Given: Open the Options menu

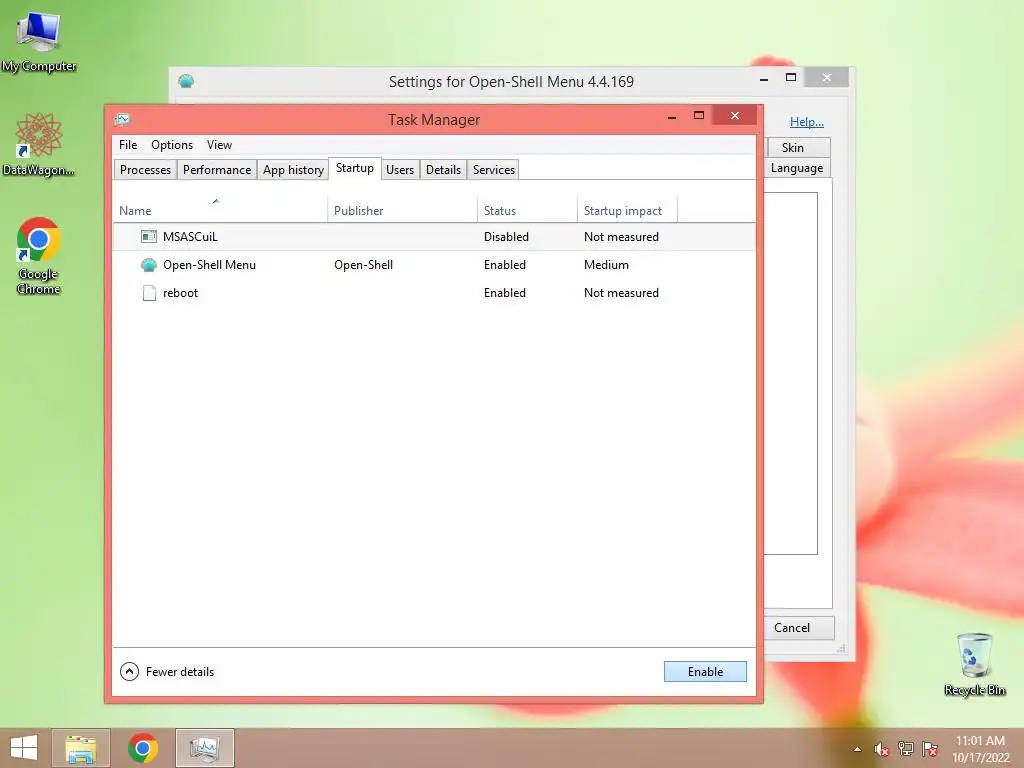Looking at the screenshot, I should click(x=172, y=145).
